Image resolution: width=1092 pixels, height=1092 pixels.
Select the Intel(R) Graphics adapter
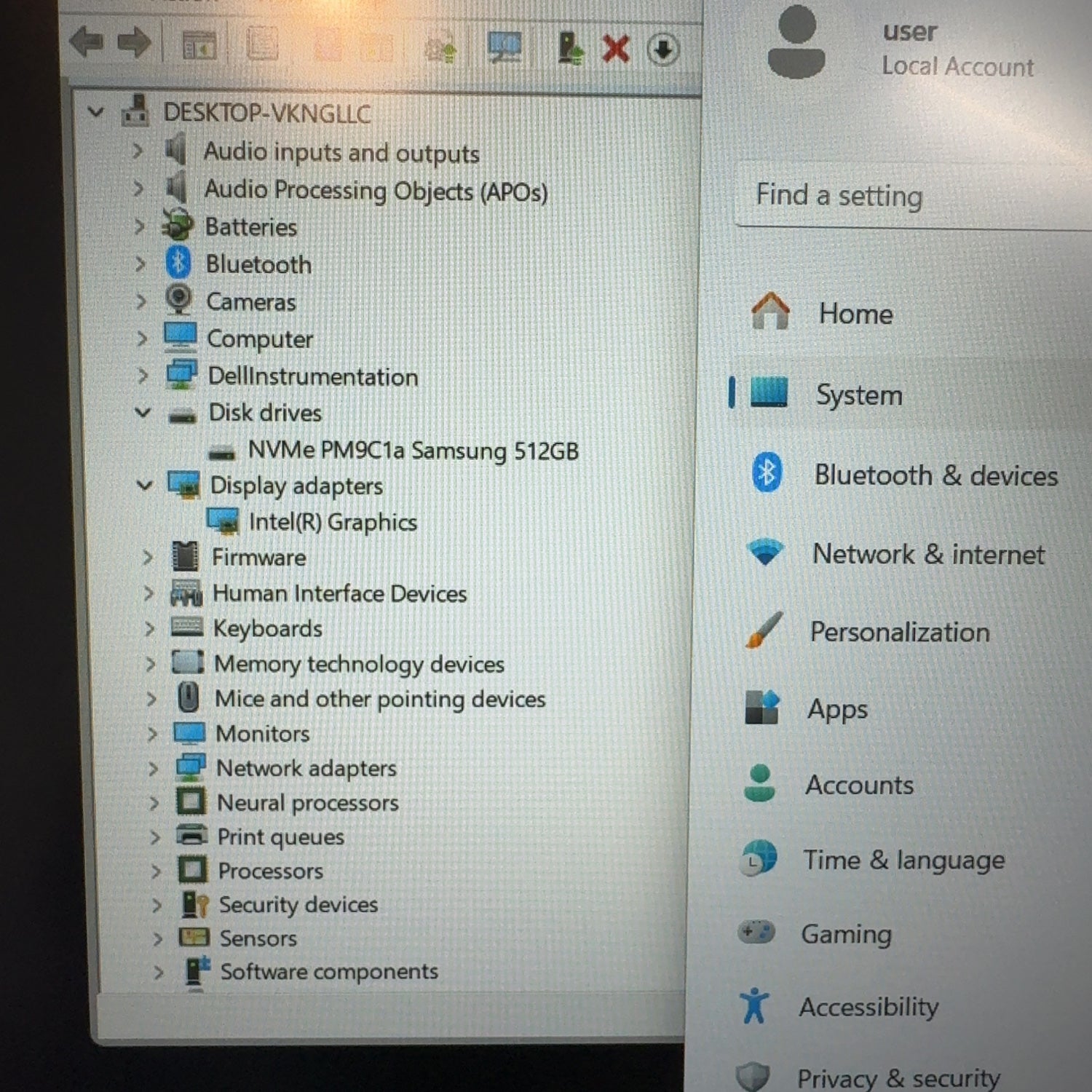click(x=333, y=522)
